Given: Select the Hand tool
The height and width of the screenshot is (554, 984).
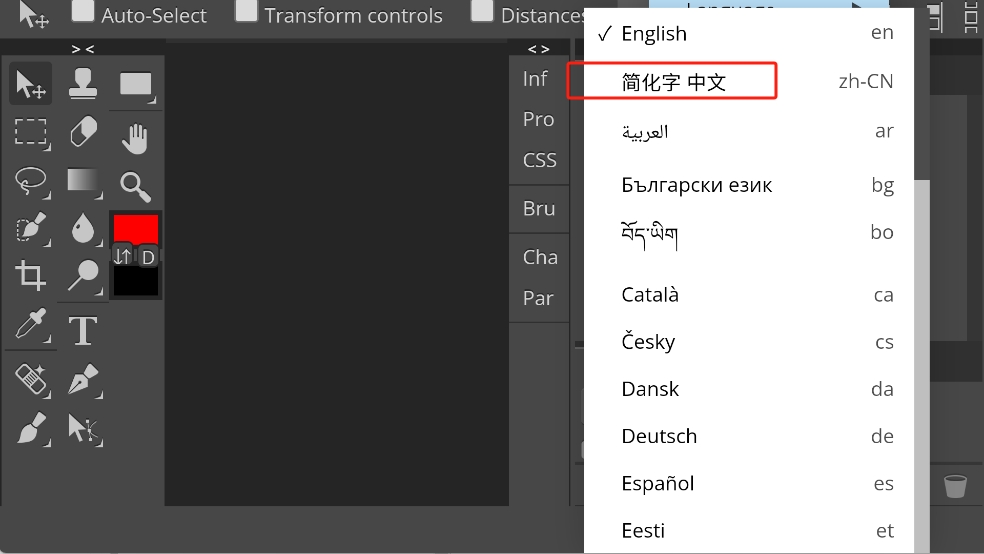Looking at the screenshot, I should pyautogui.click(x=135, y=138).
